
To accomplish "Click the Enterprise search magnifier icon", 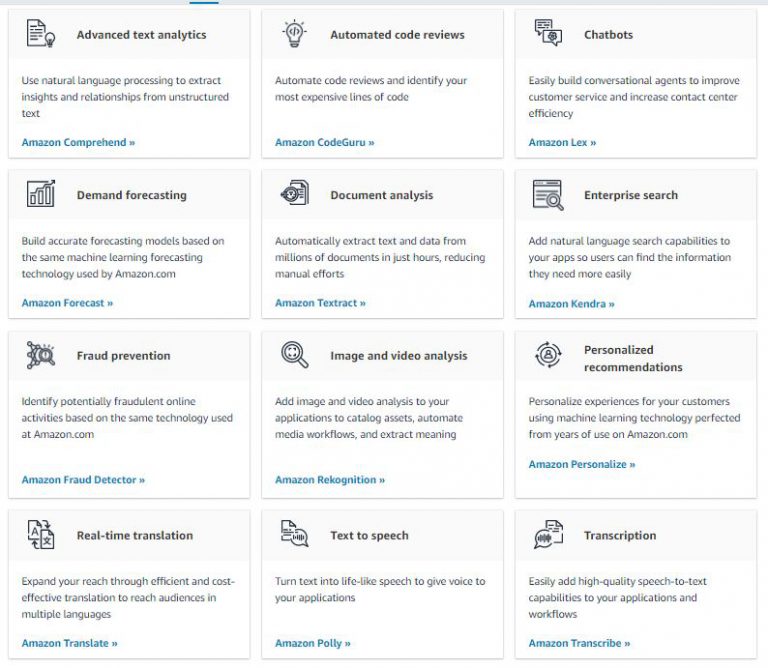I will [x=548, y=194].
